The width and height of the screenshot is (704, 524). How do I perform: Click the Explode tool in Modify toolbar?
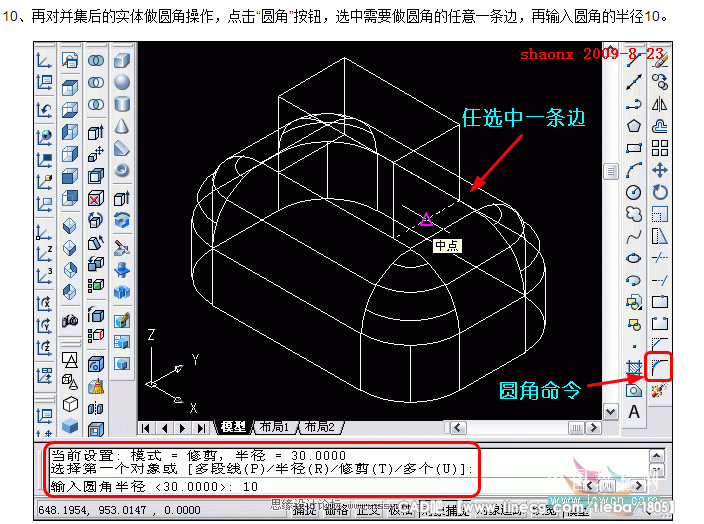[659, 389]
